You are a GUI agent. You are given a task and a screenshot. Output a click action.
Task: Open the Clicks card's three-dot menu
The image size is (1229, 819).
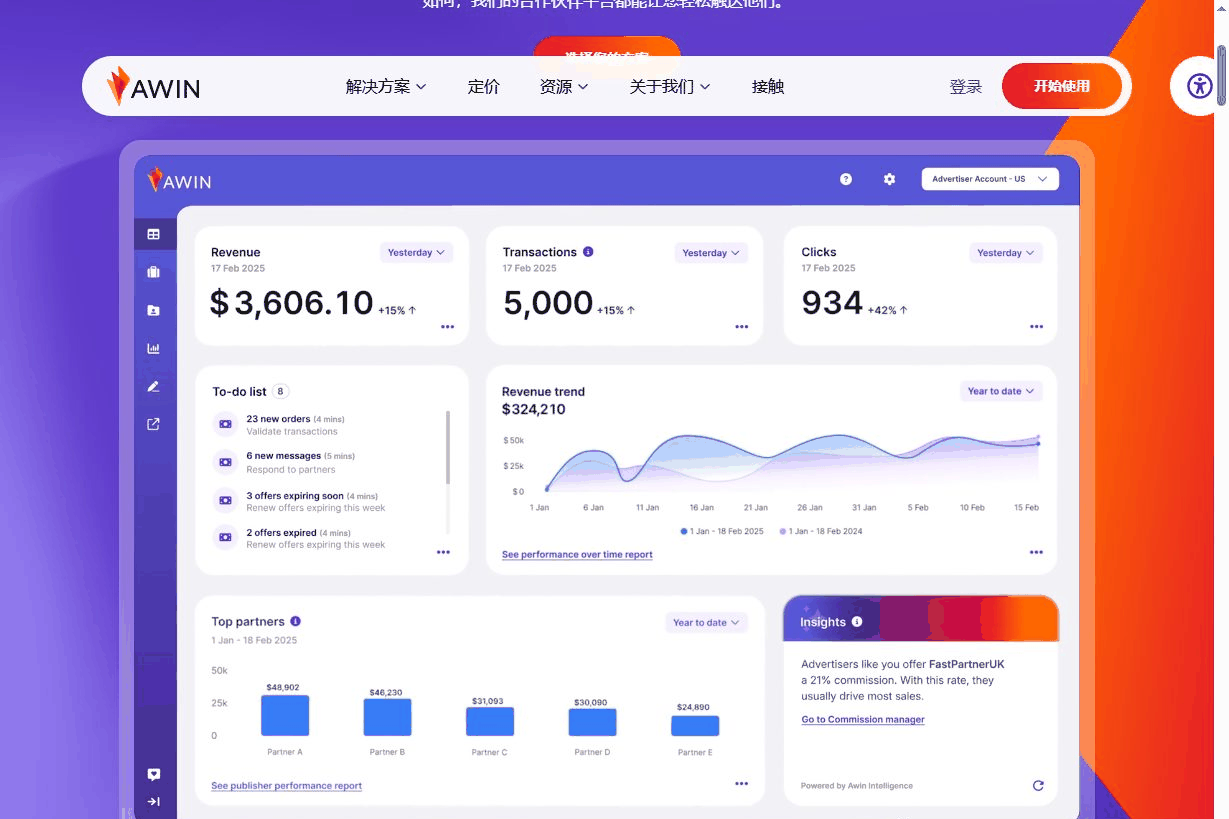pos(1037,327)
